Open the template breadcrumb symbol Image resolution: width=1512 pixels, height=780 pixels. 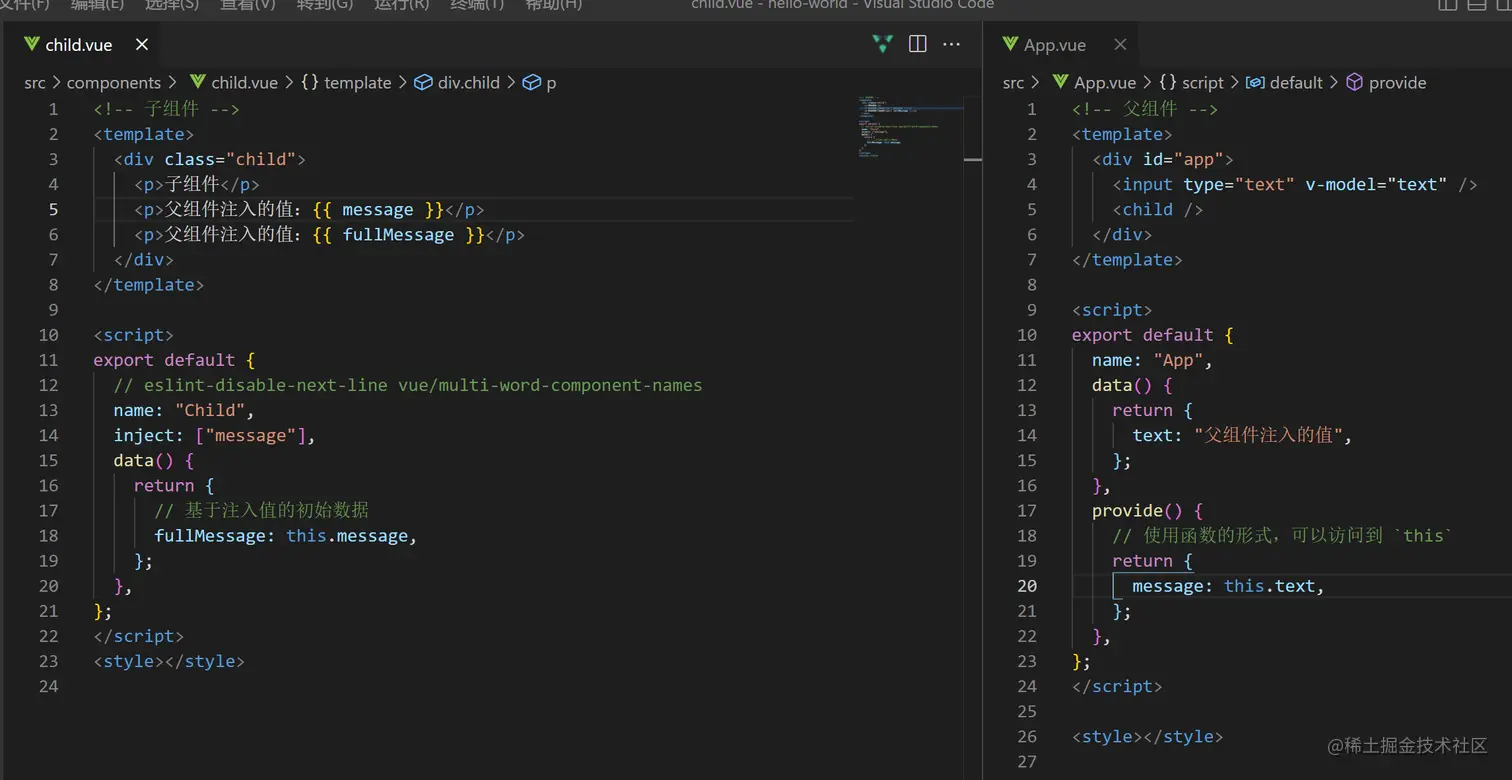click(345, 83)
